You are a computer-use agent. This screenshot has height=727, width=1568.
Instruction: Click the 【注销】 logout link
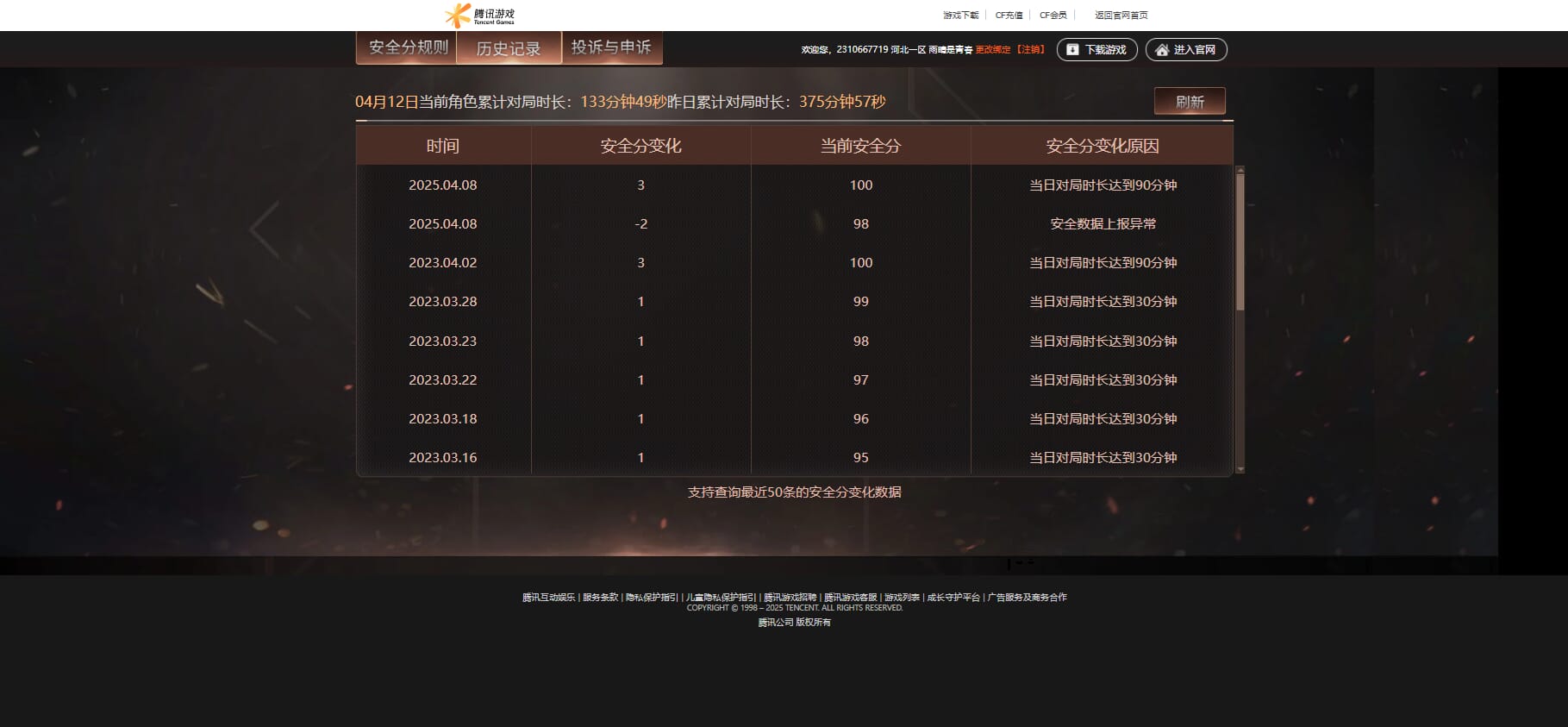coord(1030,50)
